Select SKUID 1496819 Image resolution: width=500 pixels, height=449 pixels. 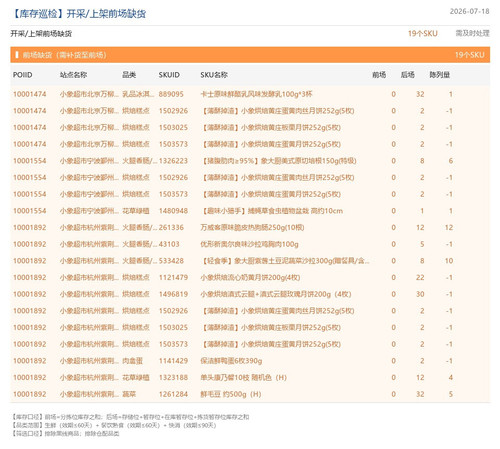(173, 294)
